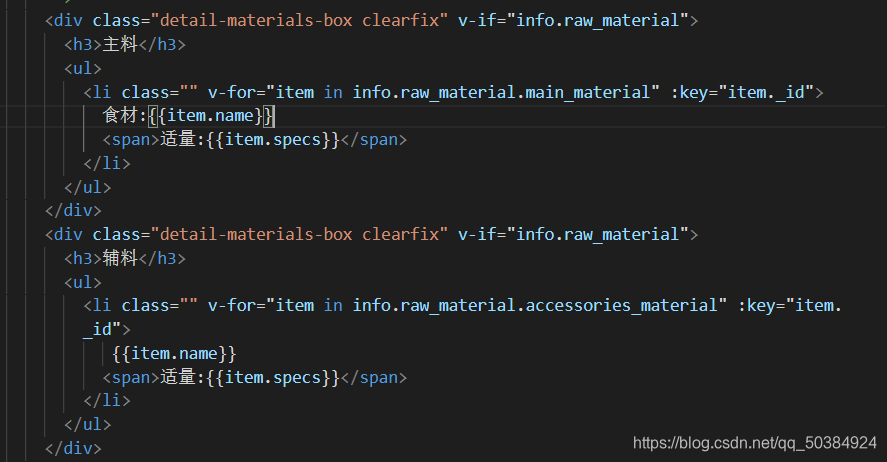Click the last closing </div> tag
This screenshot has height=462, width=887.
73,448
